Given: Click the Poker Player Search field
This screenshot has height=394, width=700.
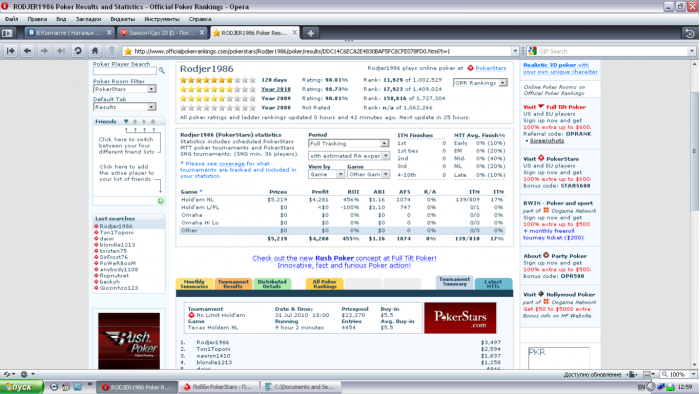Looking at the screenshot, I should [x=125, y=71].
